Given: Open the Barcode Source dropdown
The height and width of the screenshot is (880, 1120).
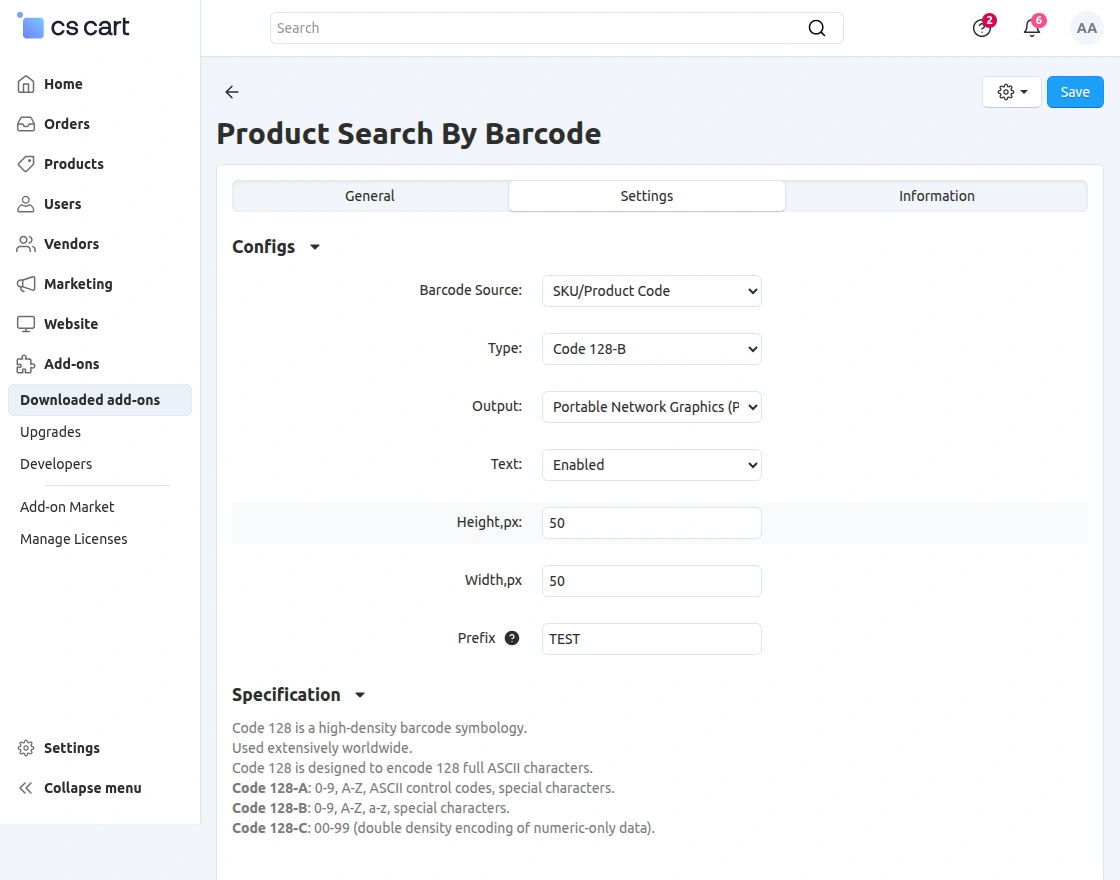Looking at the screenshot, I should point(651,291).
